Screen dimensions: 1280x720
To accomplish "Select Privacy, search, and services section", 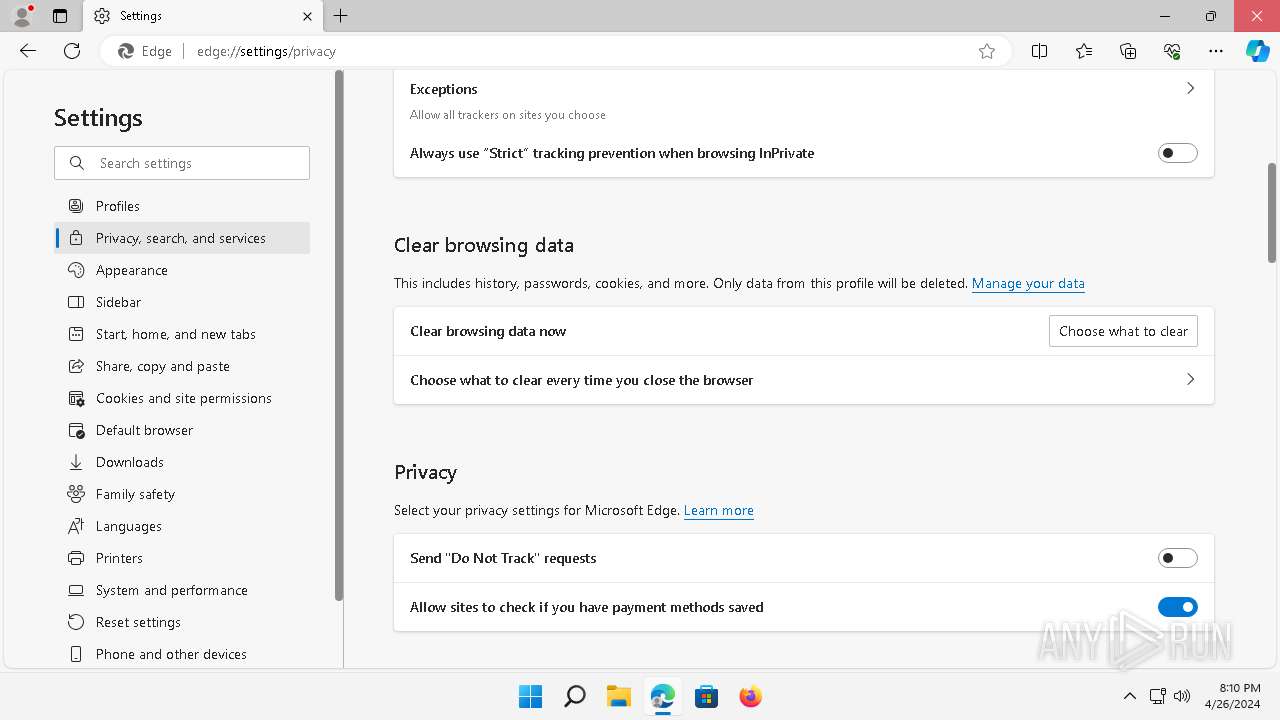I will click(x=182, y=238).
